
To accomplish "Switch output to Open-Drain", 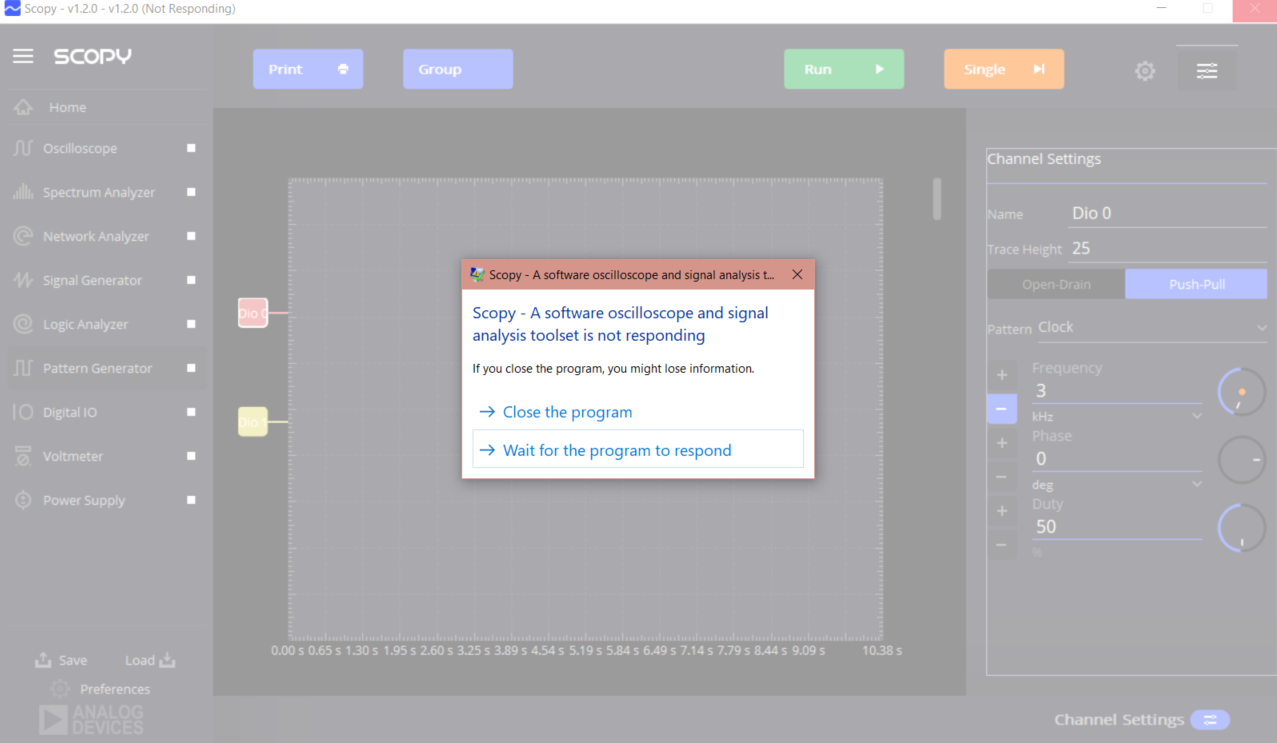I will pyautogui.click(x=1056, y=284).
